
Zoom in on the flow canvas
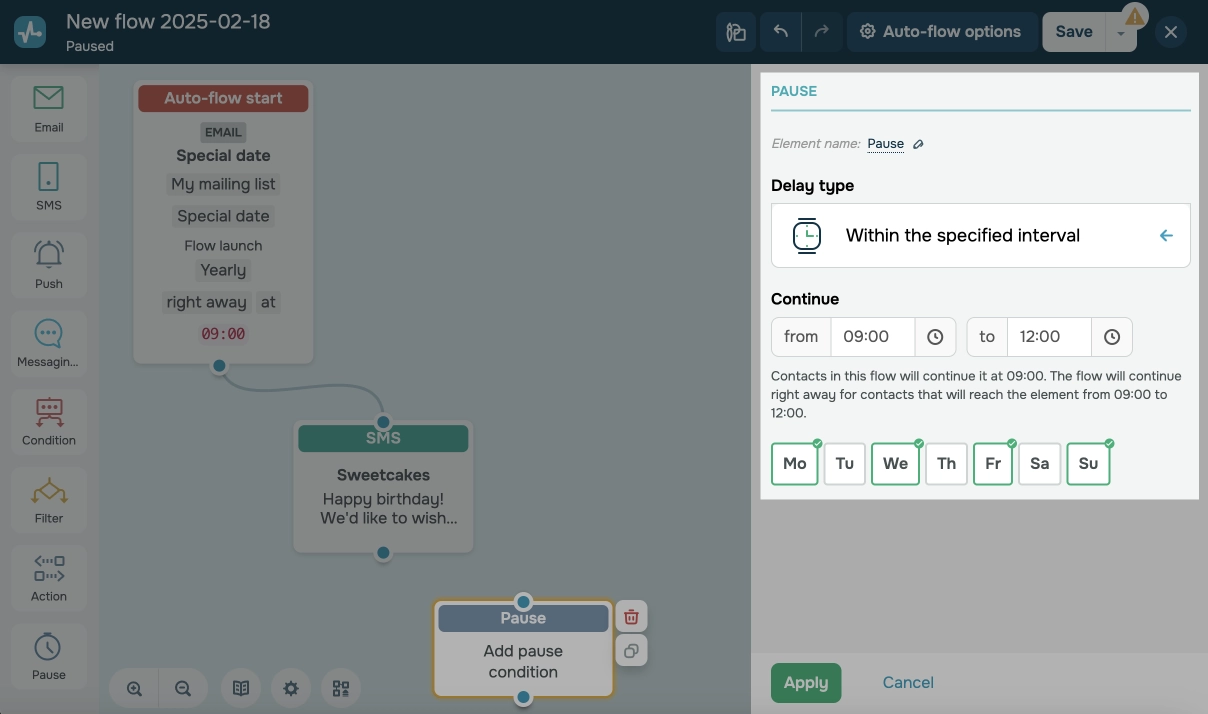(134, 688)
